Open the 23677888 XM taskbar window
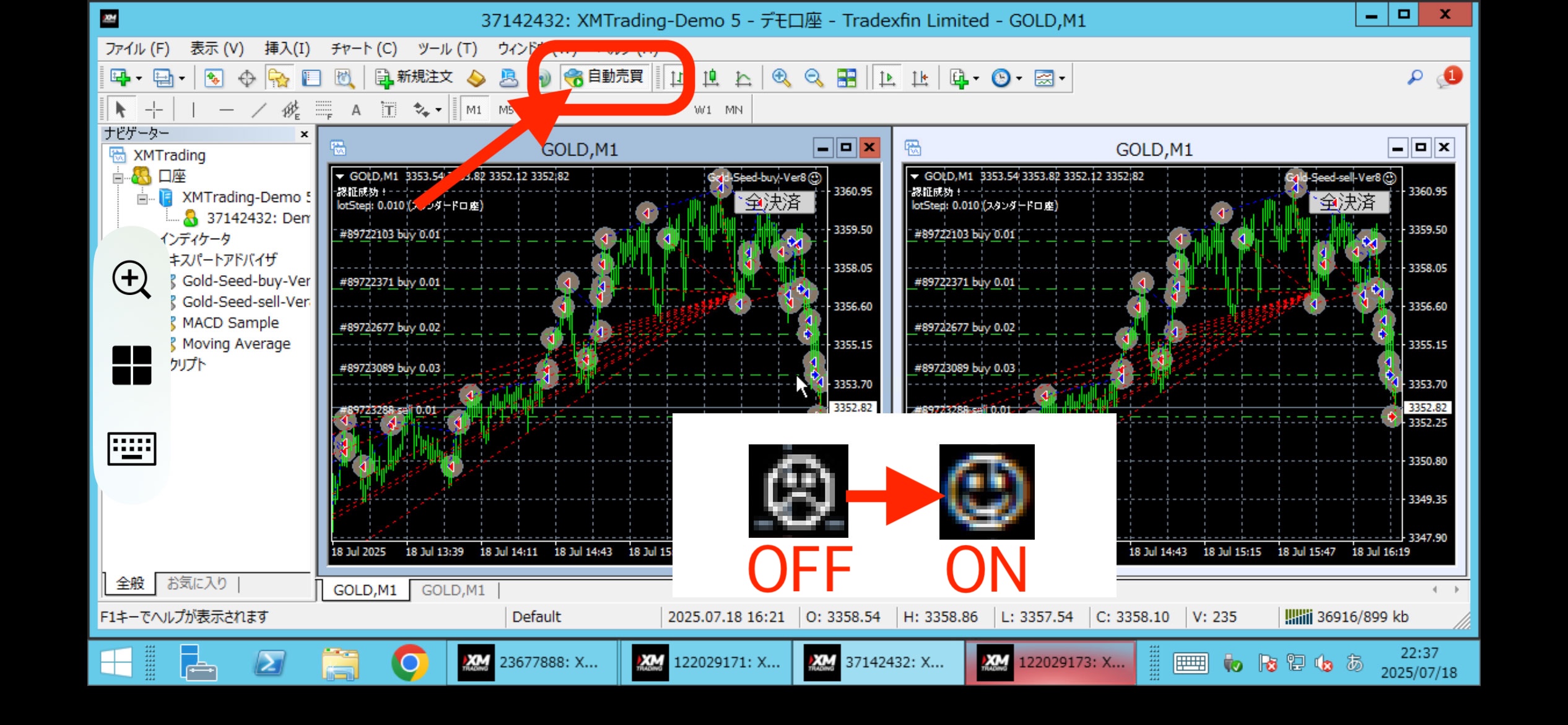The height and width of the screenshot is (725, 1568). tap(531, 662)
